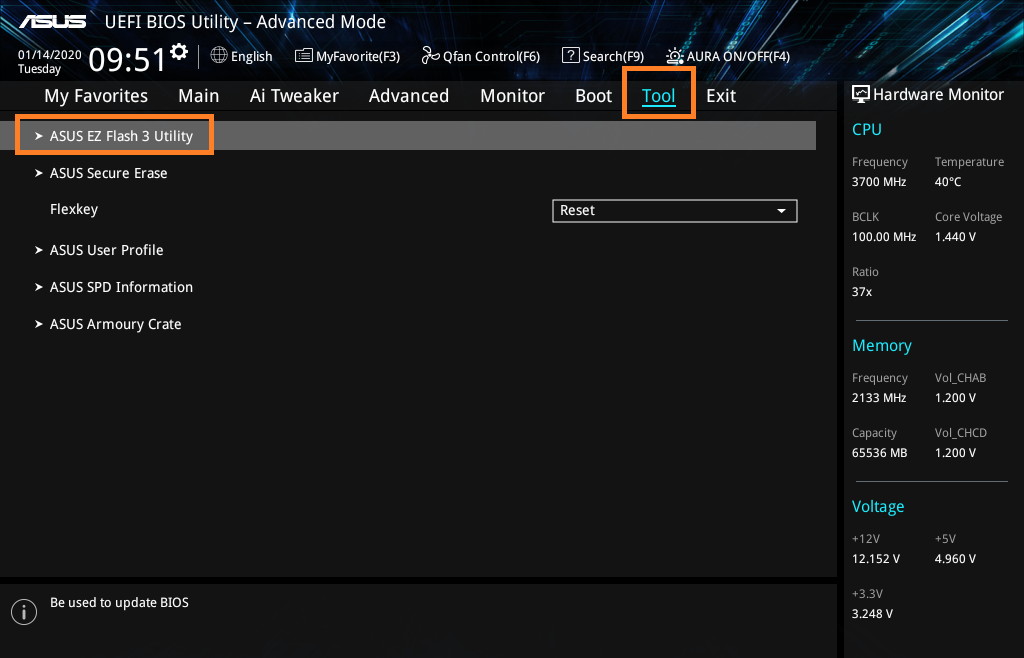
Task: Open ASUS SPD Information
Action: pyautogui.click(x=121, y=287)
